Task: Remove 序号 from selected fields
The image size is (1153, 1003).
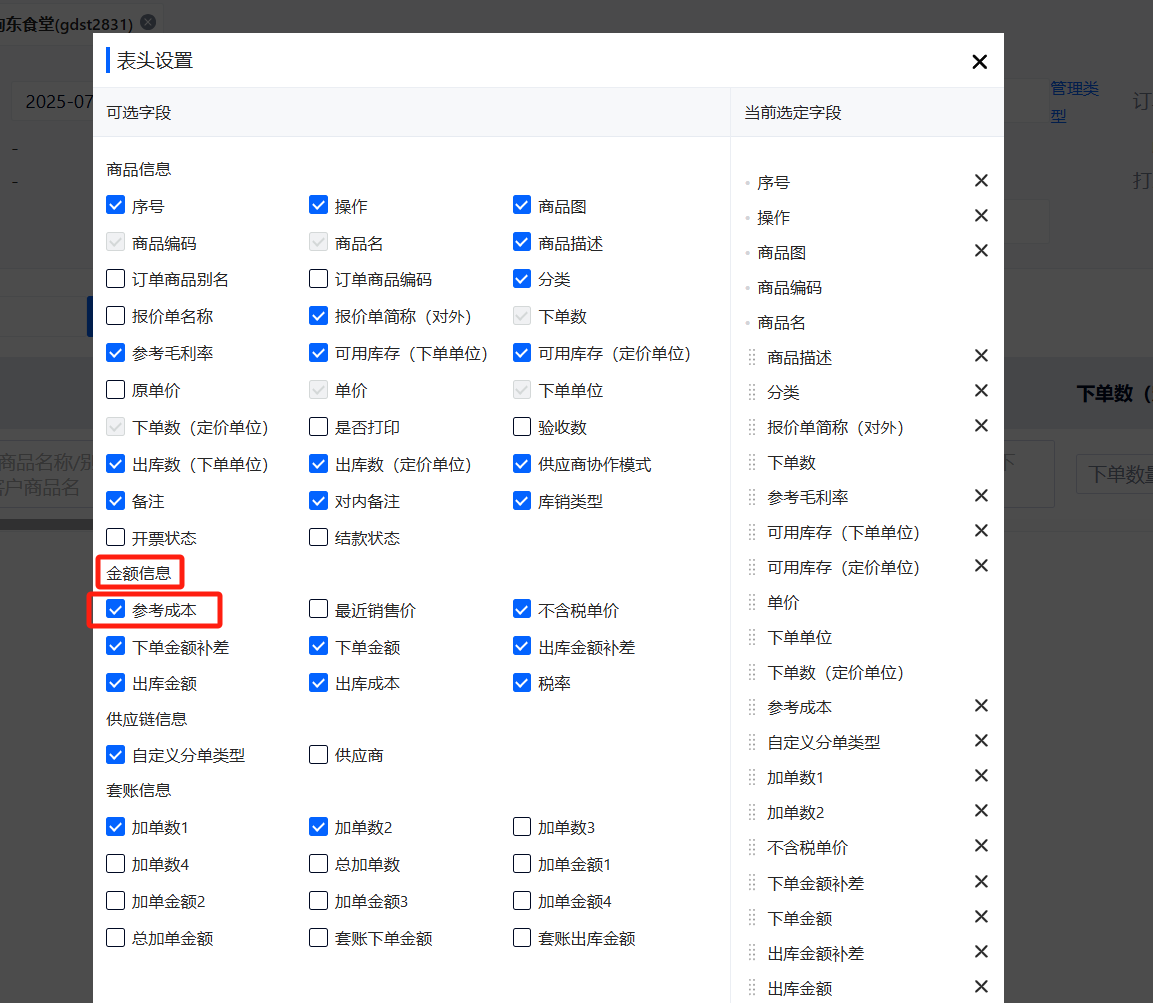Action: click(x=981, y=181)
